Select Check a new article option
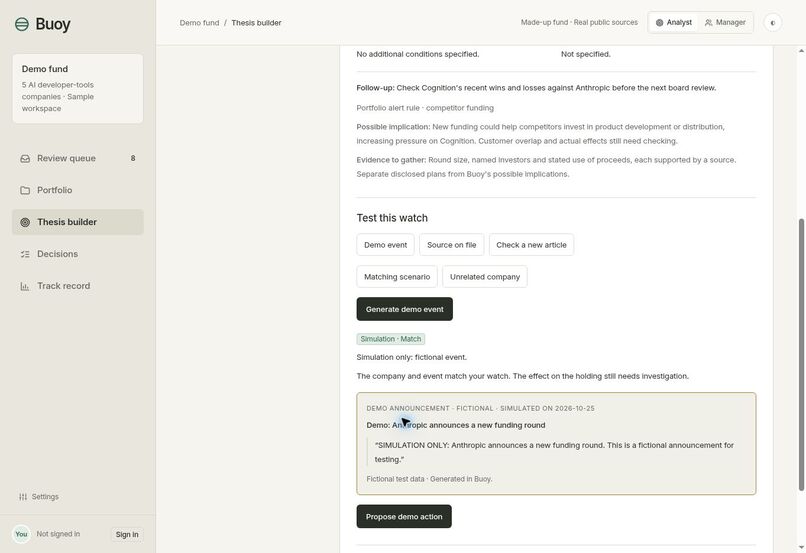 [531, 245]
